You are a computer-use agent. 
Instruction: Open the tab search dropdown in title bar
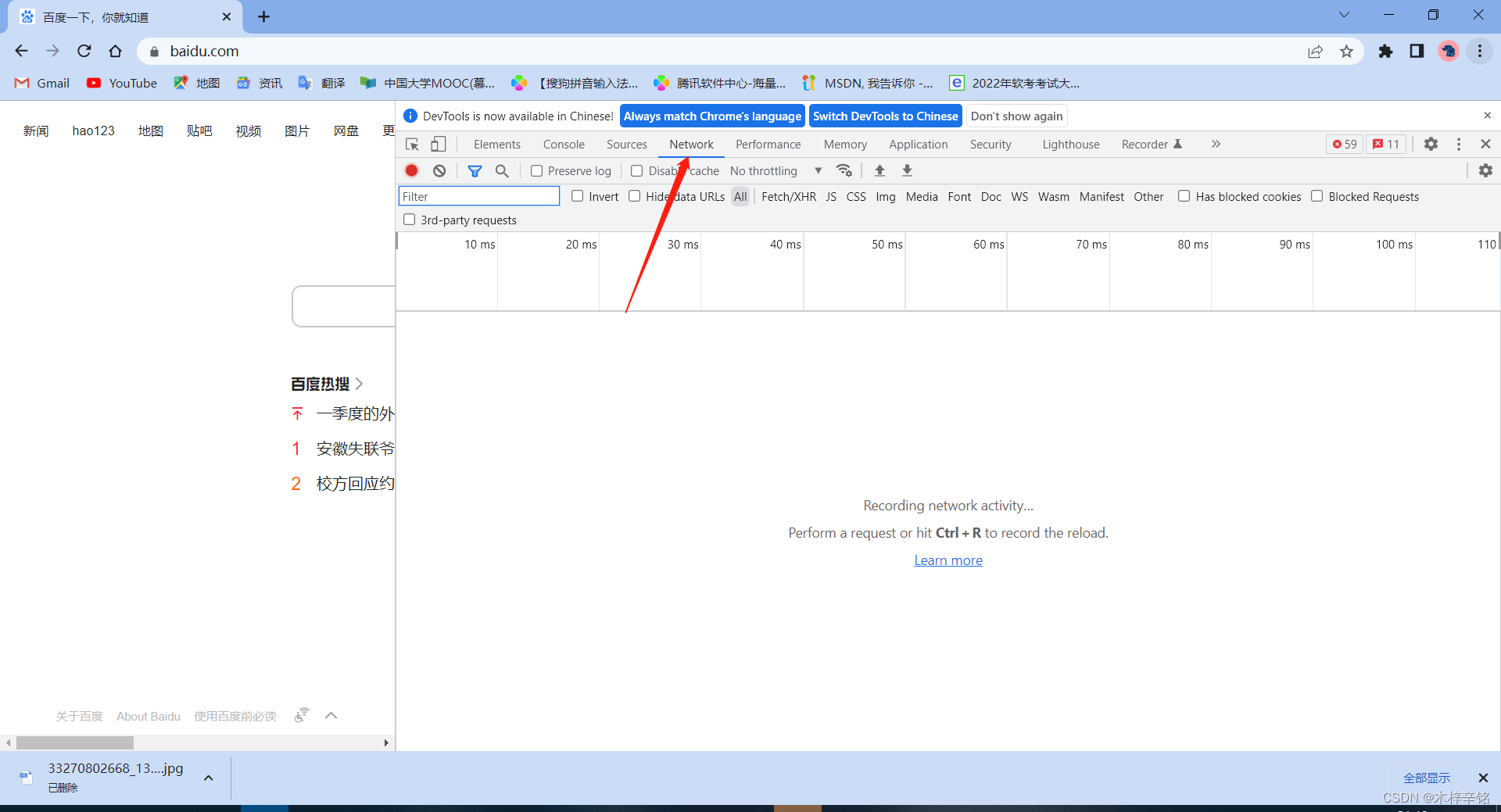(x=1344, y=15)
